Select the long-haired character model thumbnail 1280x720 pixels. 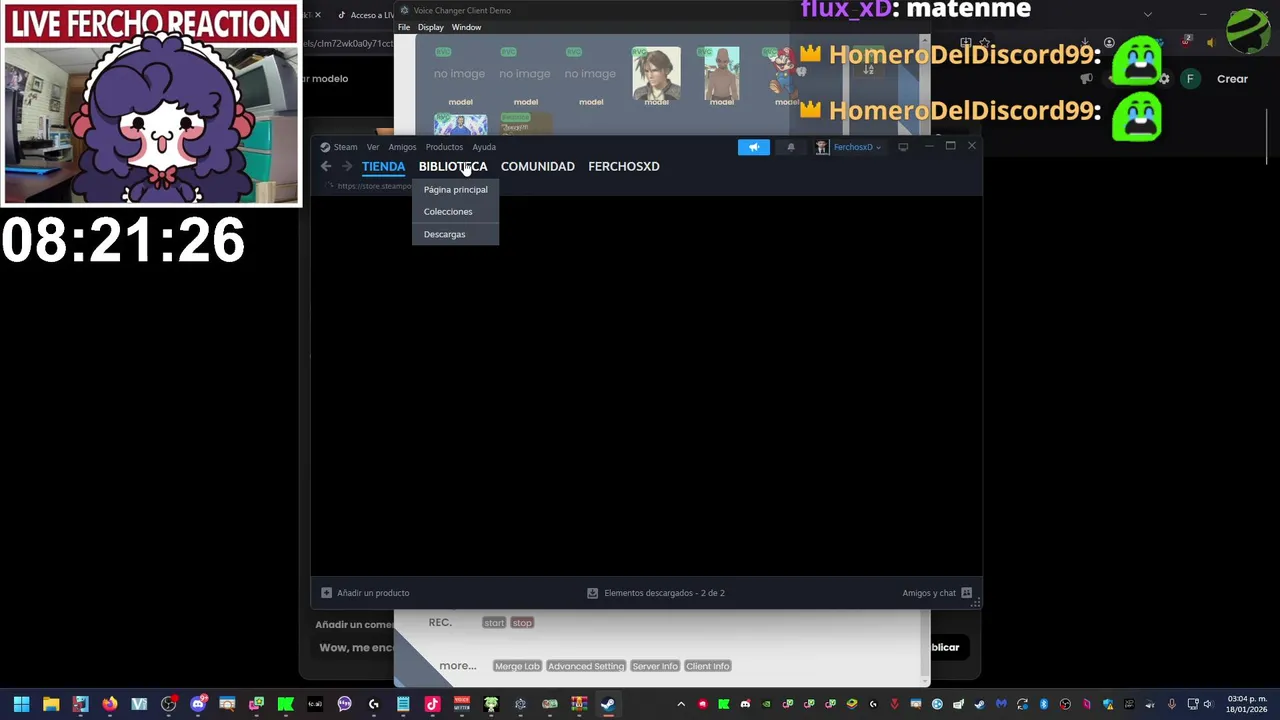pos(656,76)
